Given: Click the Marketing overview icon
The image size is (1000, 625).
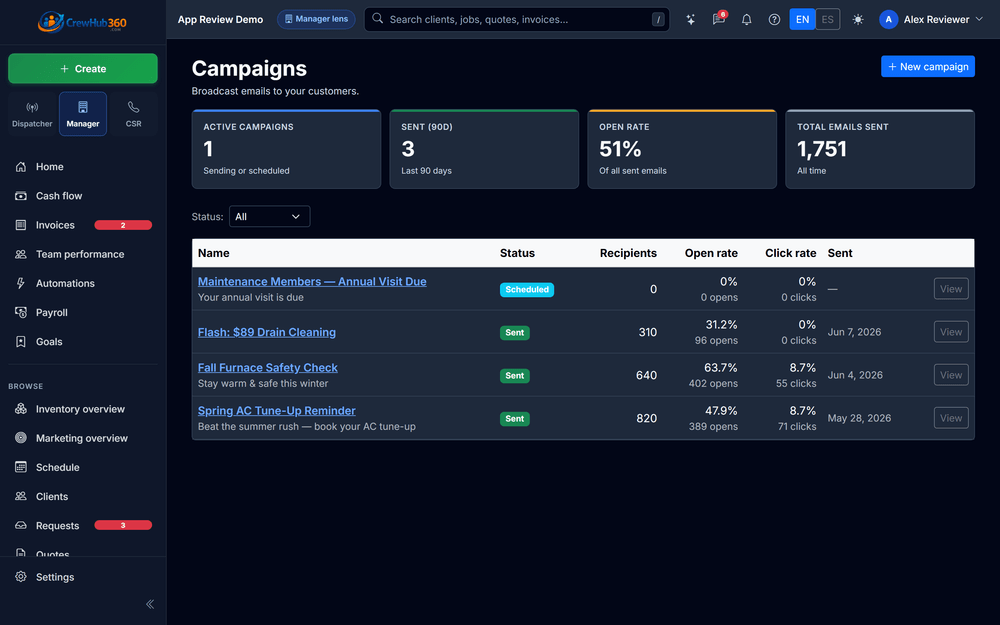Looking at the screenshot, I should click(x=21, y=438).
